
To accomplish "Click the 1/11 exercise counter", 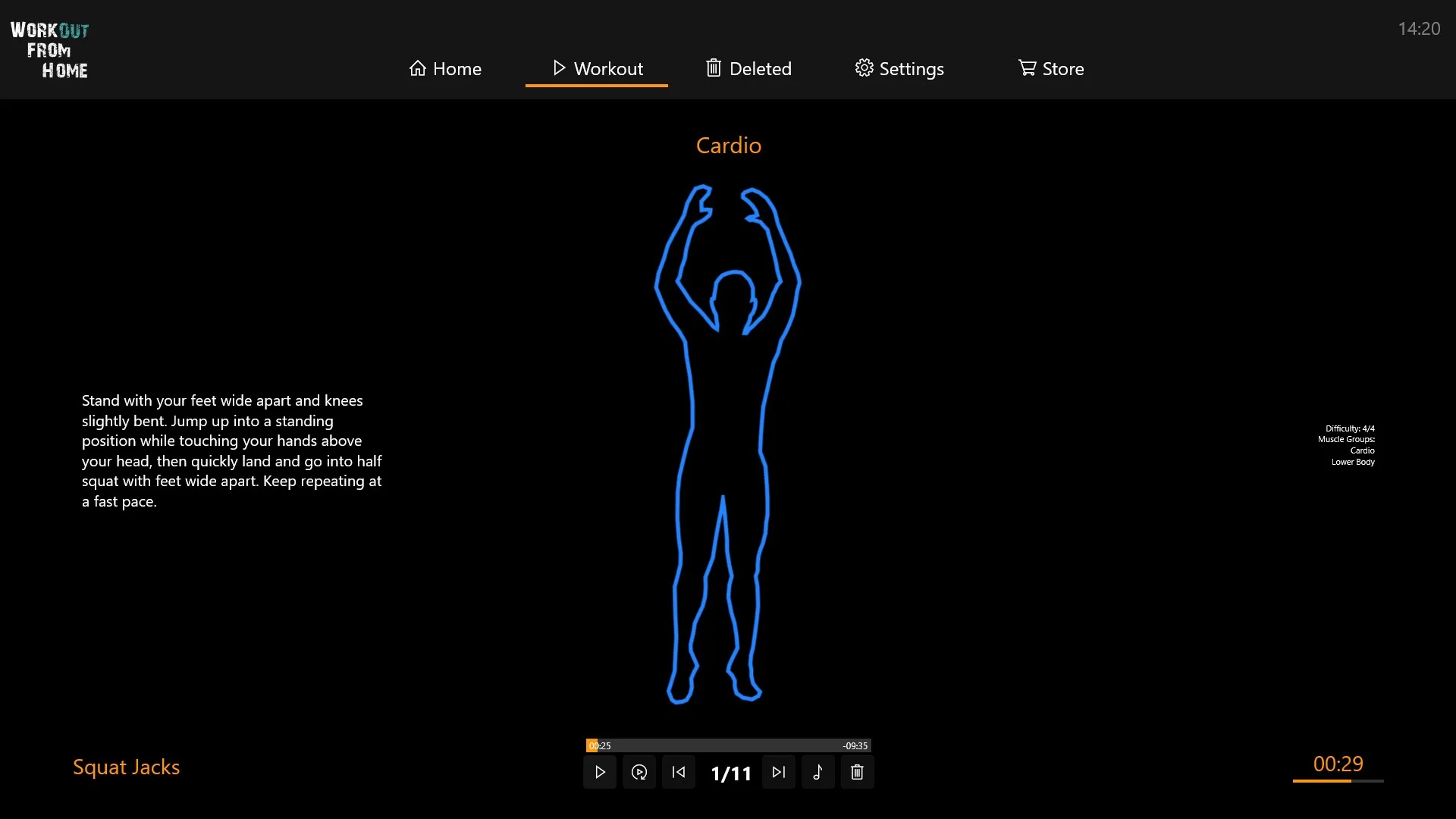I will 731,773.
